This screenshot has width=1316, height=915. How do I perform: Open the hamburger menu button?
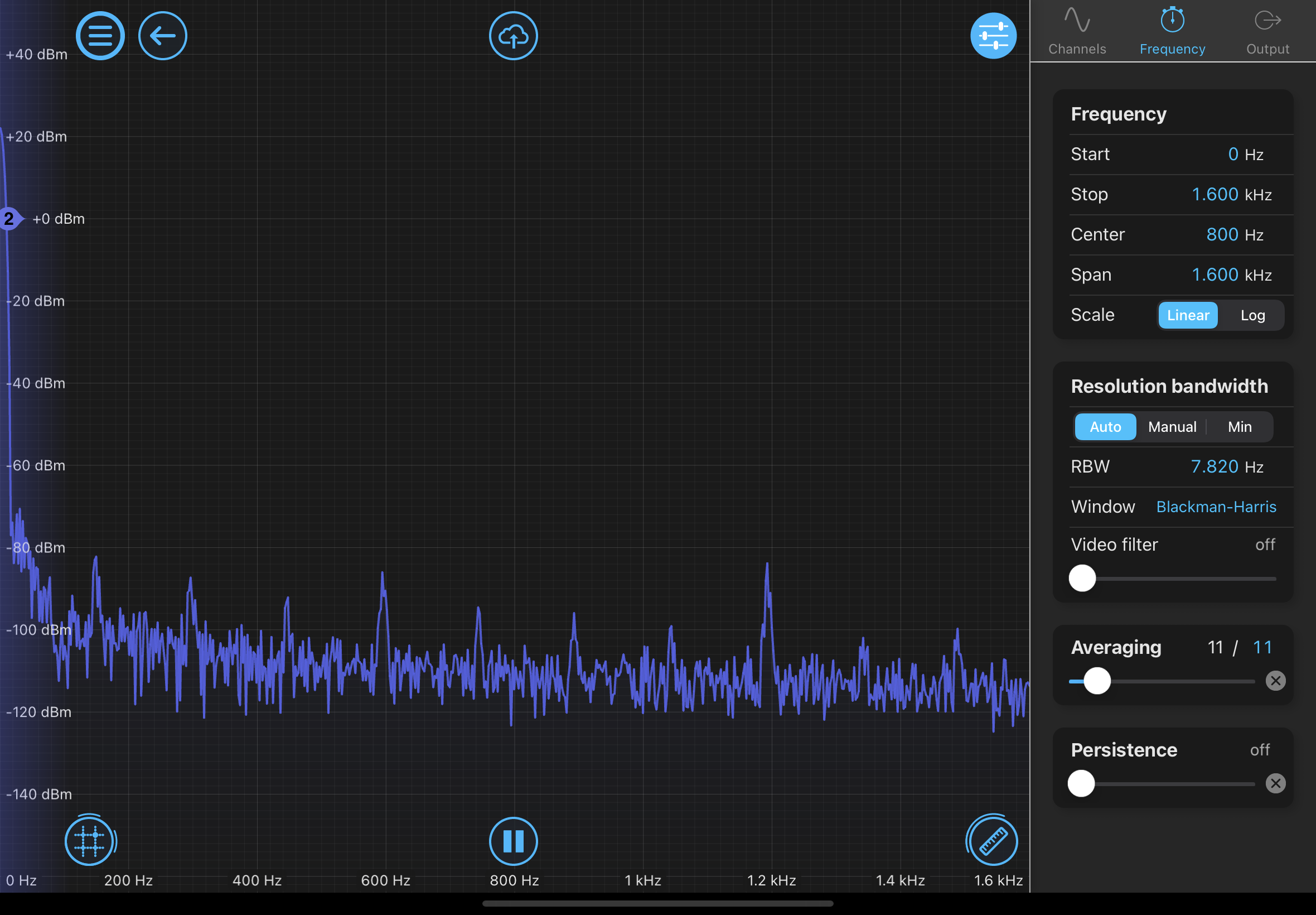tap(100, 36)
